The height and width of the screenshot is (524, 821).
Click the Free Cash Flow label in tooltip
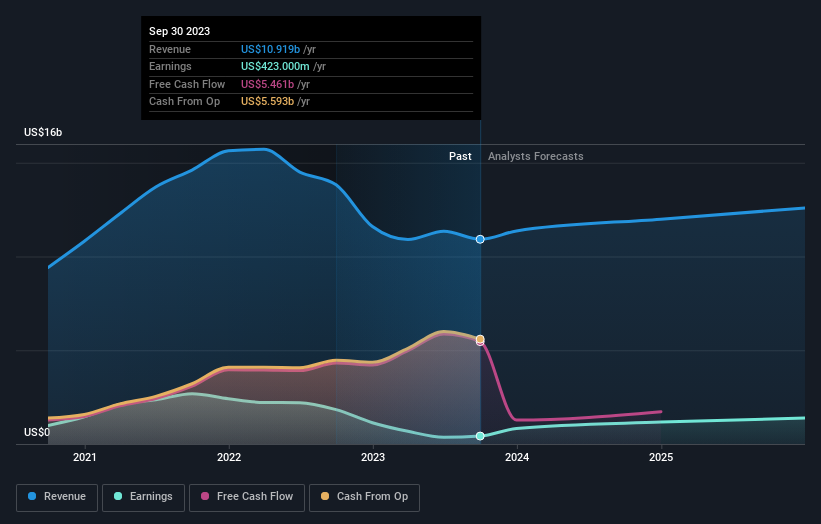pos(187,84)
